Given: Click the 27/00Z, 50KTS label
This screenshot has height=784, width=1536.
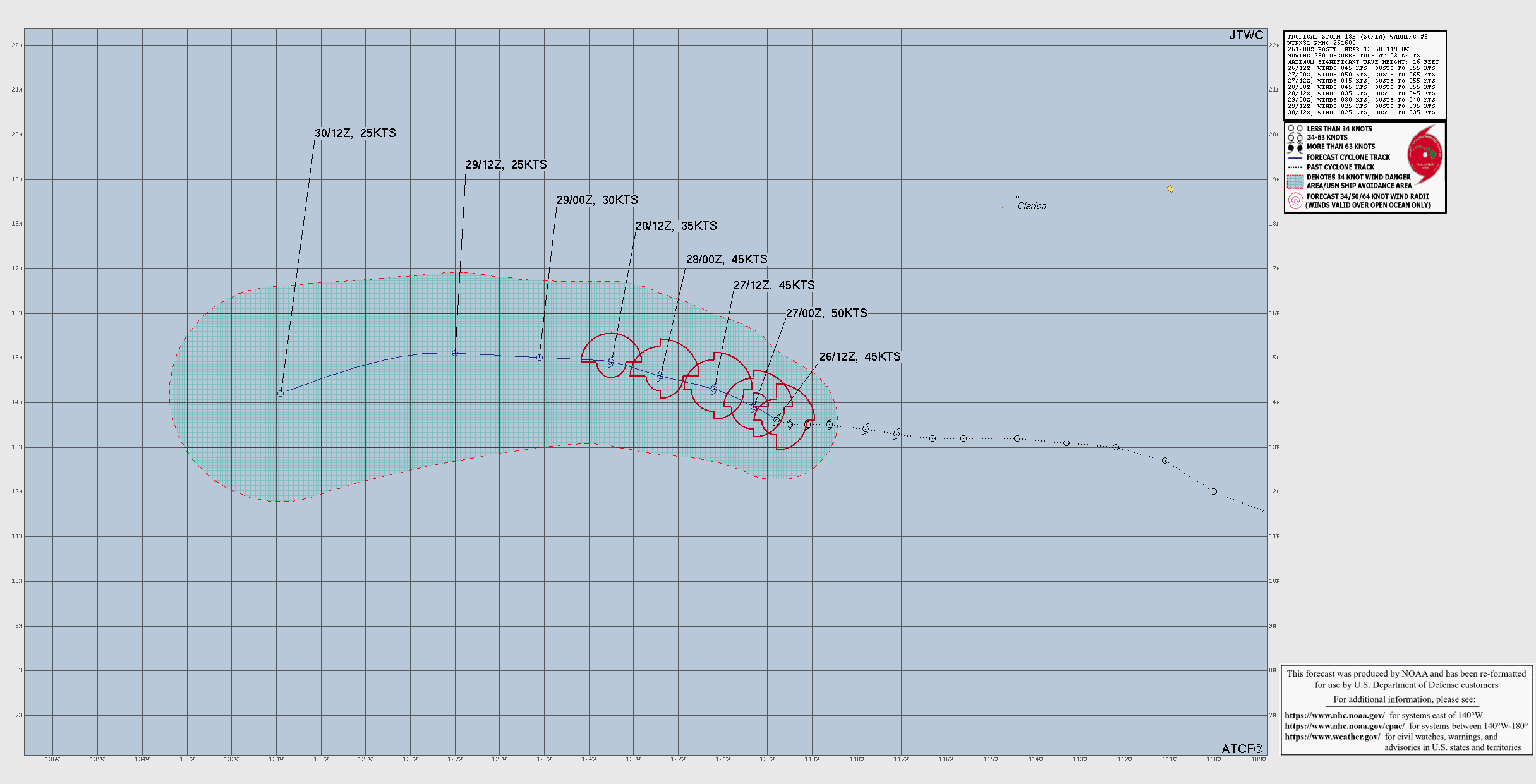Looking at the screenshot, I should tap(826, 313).
